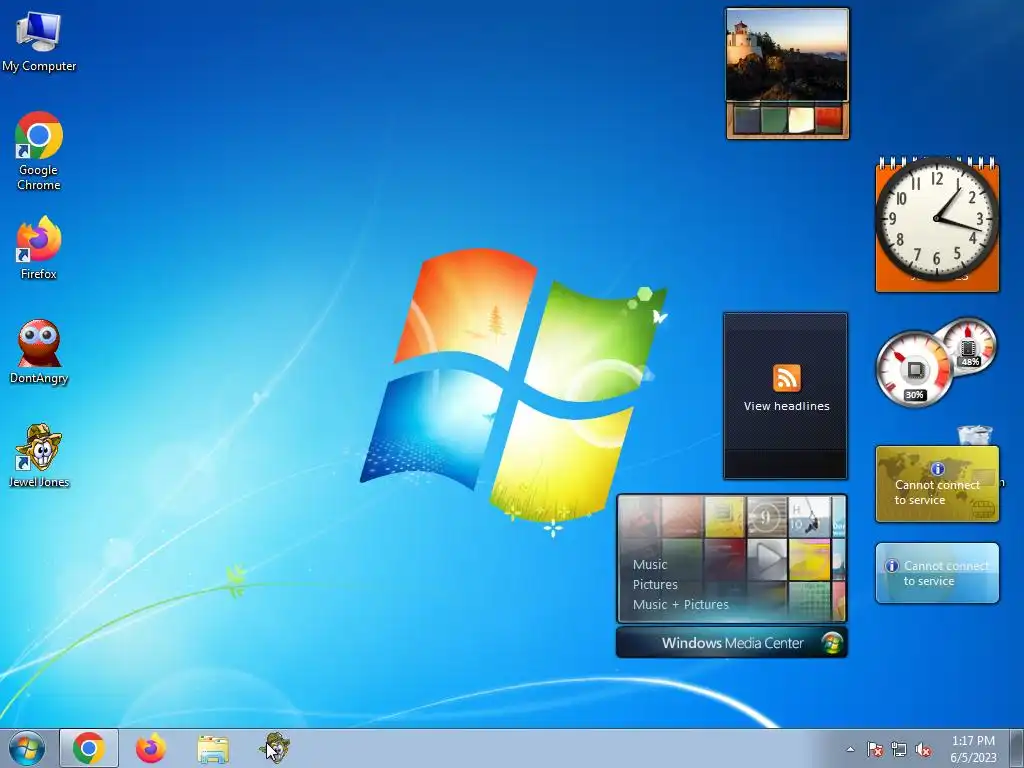
Task: Click View headlines in feed gadget
Action: 786,406
